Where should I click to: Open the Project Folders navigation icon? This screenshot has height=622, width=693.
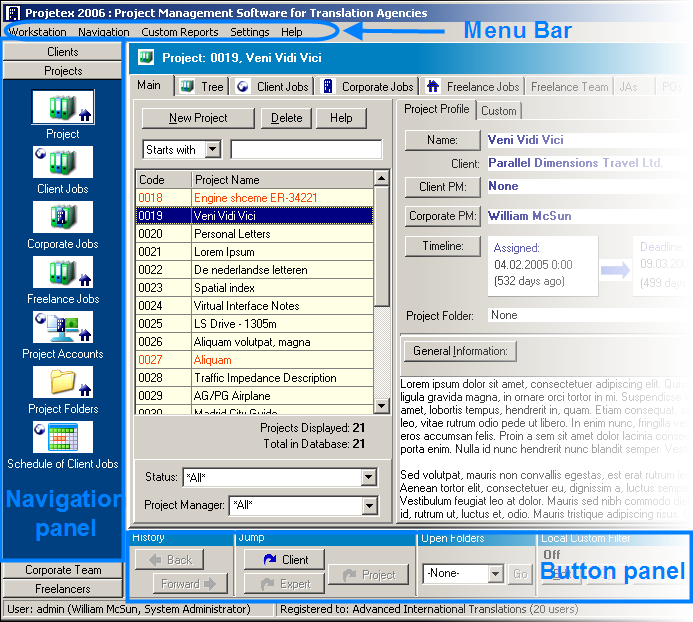63,382
